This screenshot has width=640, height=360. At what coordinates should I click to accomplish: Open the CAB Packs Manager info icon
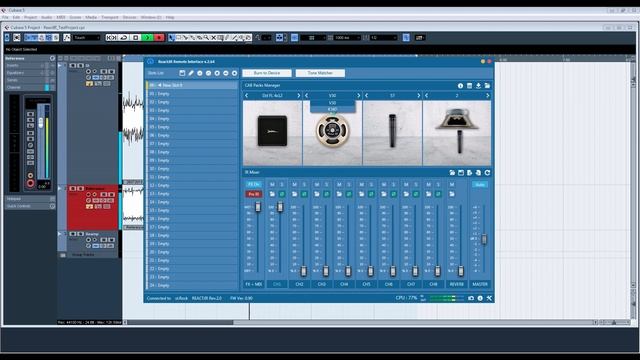(x=460, y=86)
